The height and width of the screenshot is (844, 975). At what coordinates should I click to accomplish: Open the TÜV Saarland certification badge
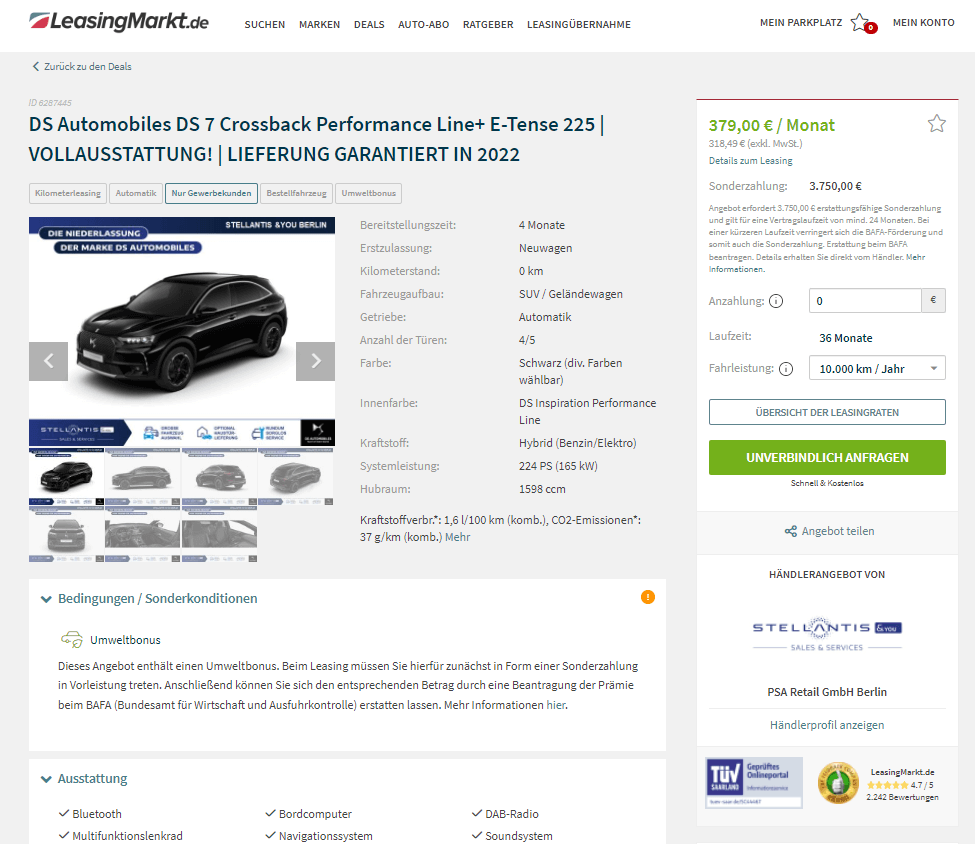coord(754,782)
